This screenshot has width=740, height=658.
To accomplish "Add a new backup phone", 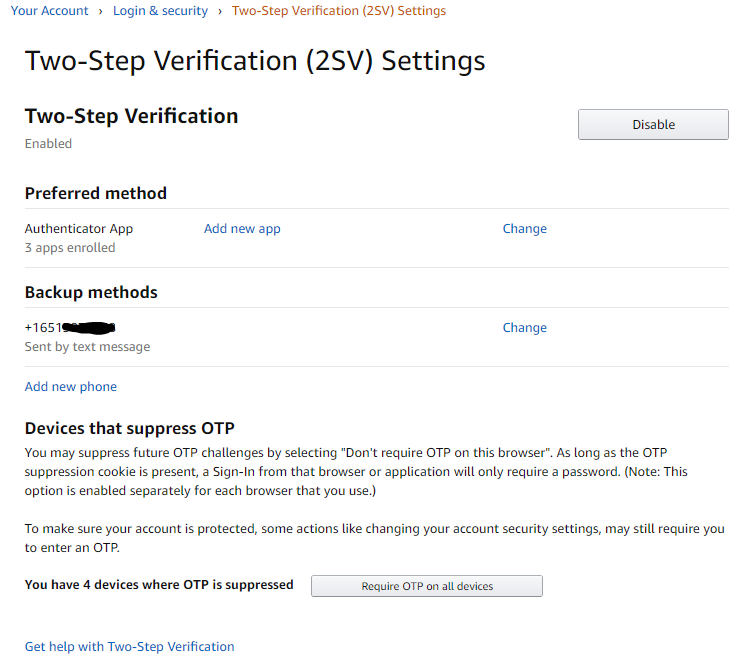I will (71, 387).
